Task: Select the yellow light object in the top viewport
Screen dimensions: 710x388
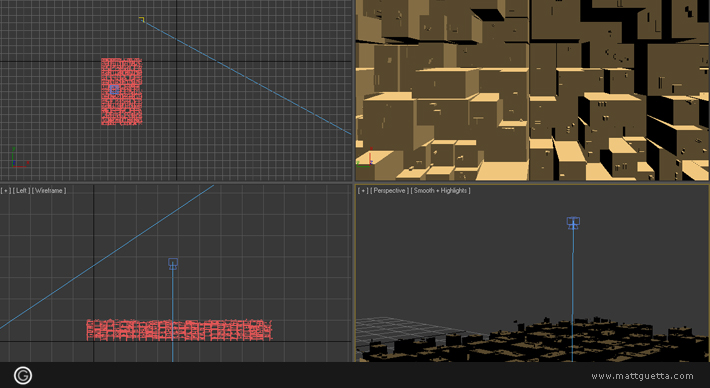Action: [x=142, y=19]
